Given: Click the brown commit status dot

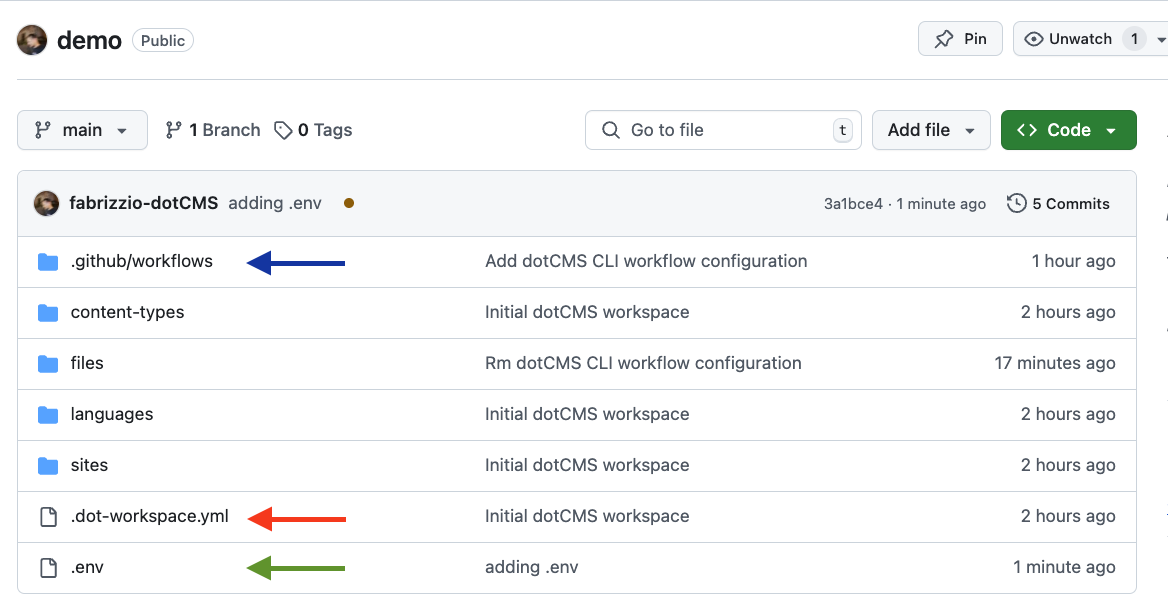Looking at the screenshot, I should tap(349, 203).
